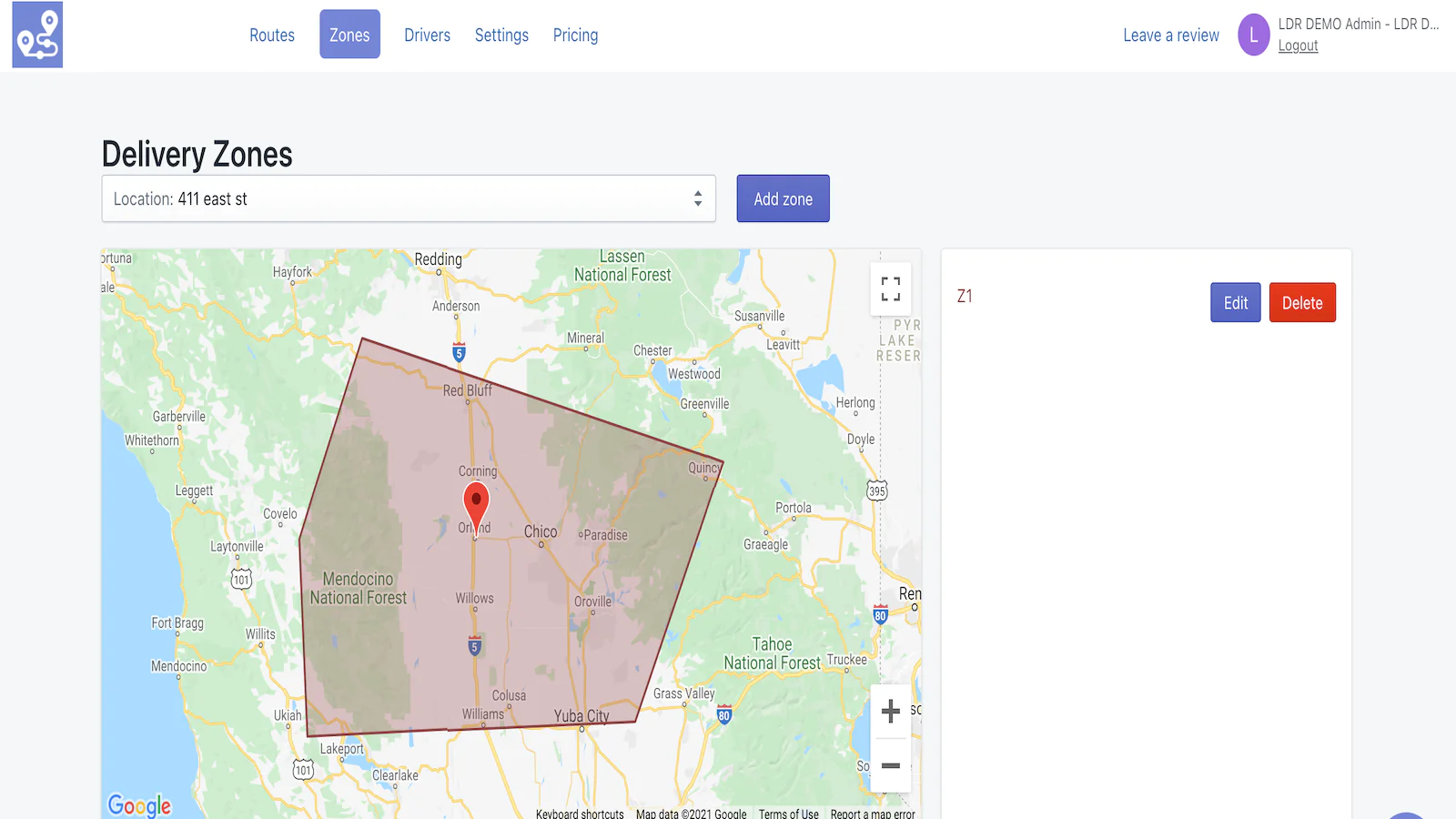The width and height of the screenshot is (1456, 819).
Task: Click the Google logo on map
Action: point(139,804)
